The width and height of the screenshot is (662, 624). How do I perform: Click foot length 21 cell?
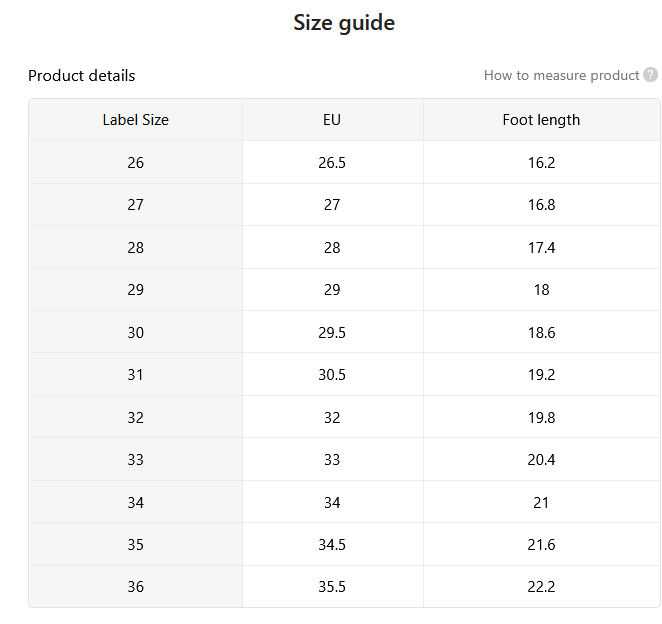(541, 502)
